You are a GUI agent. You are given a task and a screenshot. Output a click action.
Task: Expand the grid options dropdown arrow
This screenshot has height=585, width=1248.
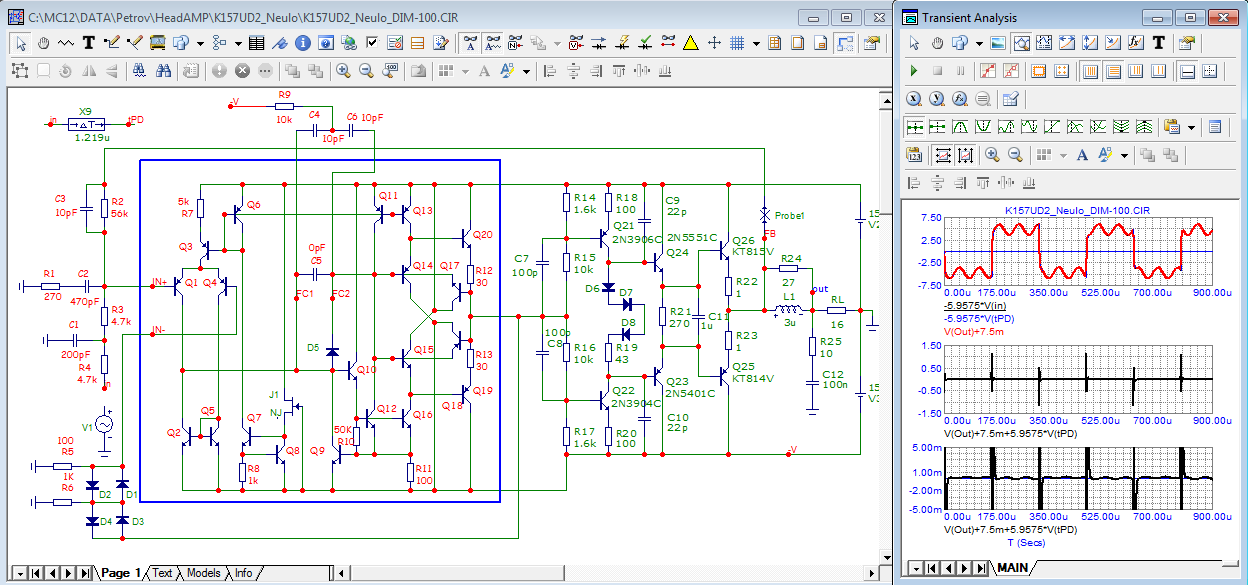coord(756,43)
